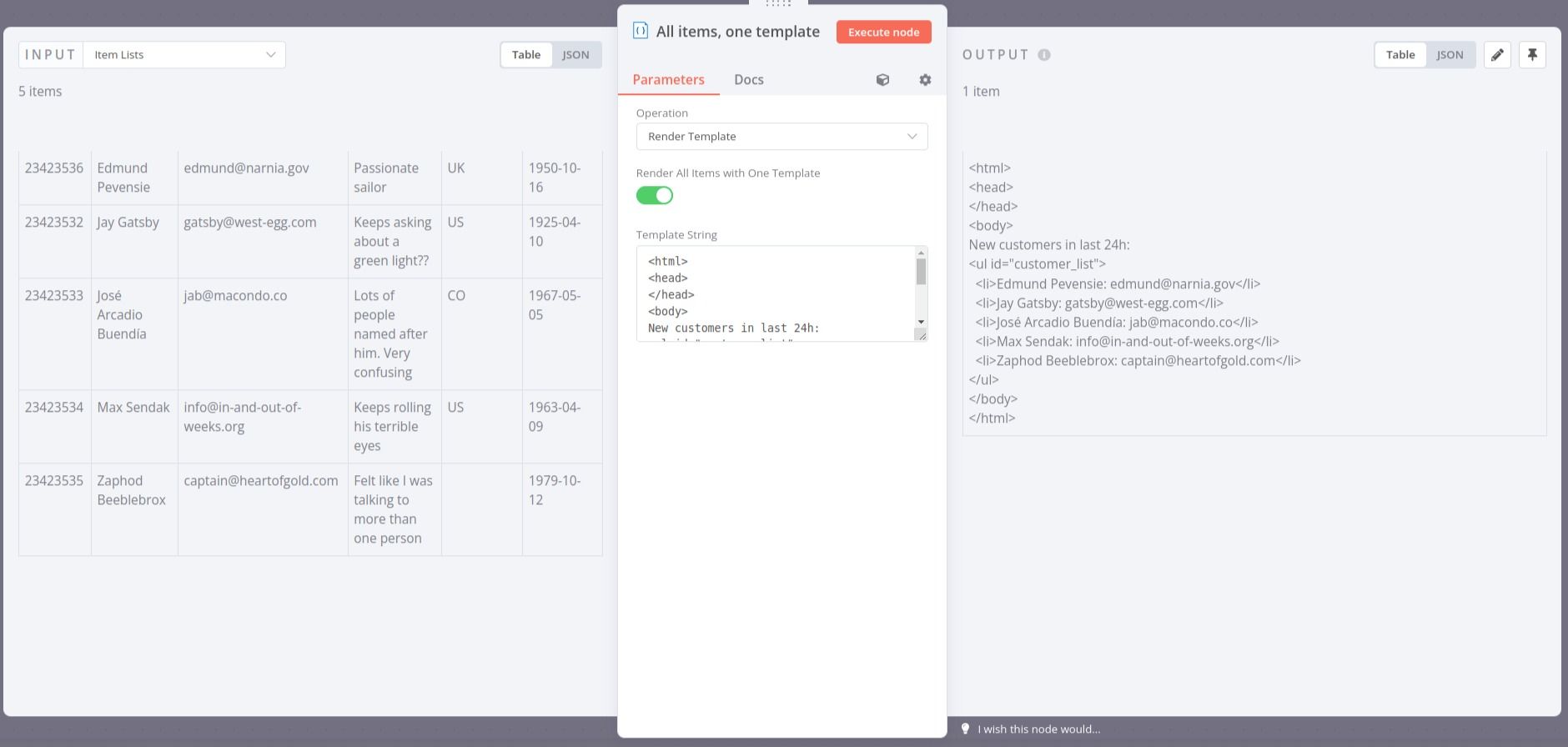Click scroll-down arrow in Template String box
Image resolution: width=1568 pixels, height=747 pixels.
921,322
